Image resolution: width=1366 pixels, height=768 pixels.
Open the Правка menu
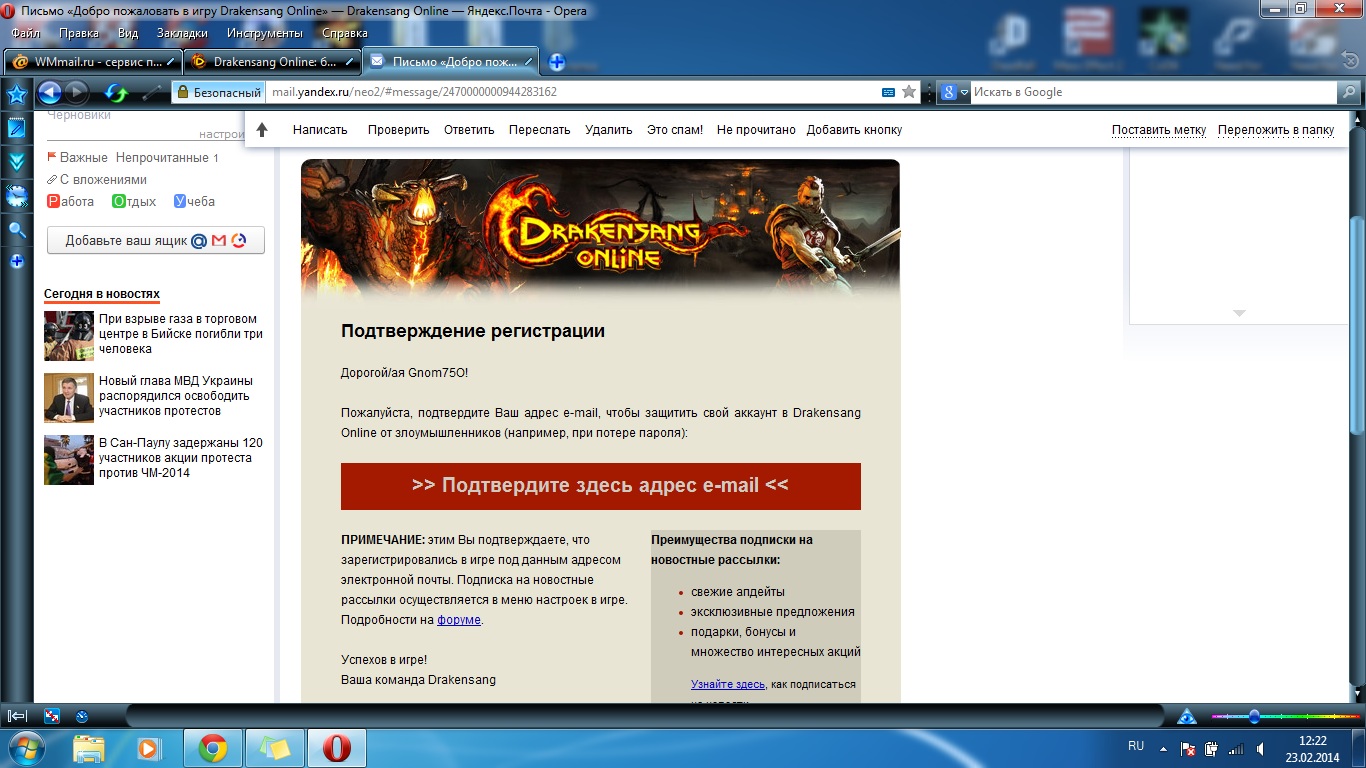click(79, 33)
